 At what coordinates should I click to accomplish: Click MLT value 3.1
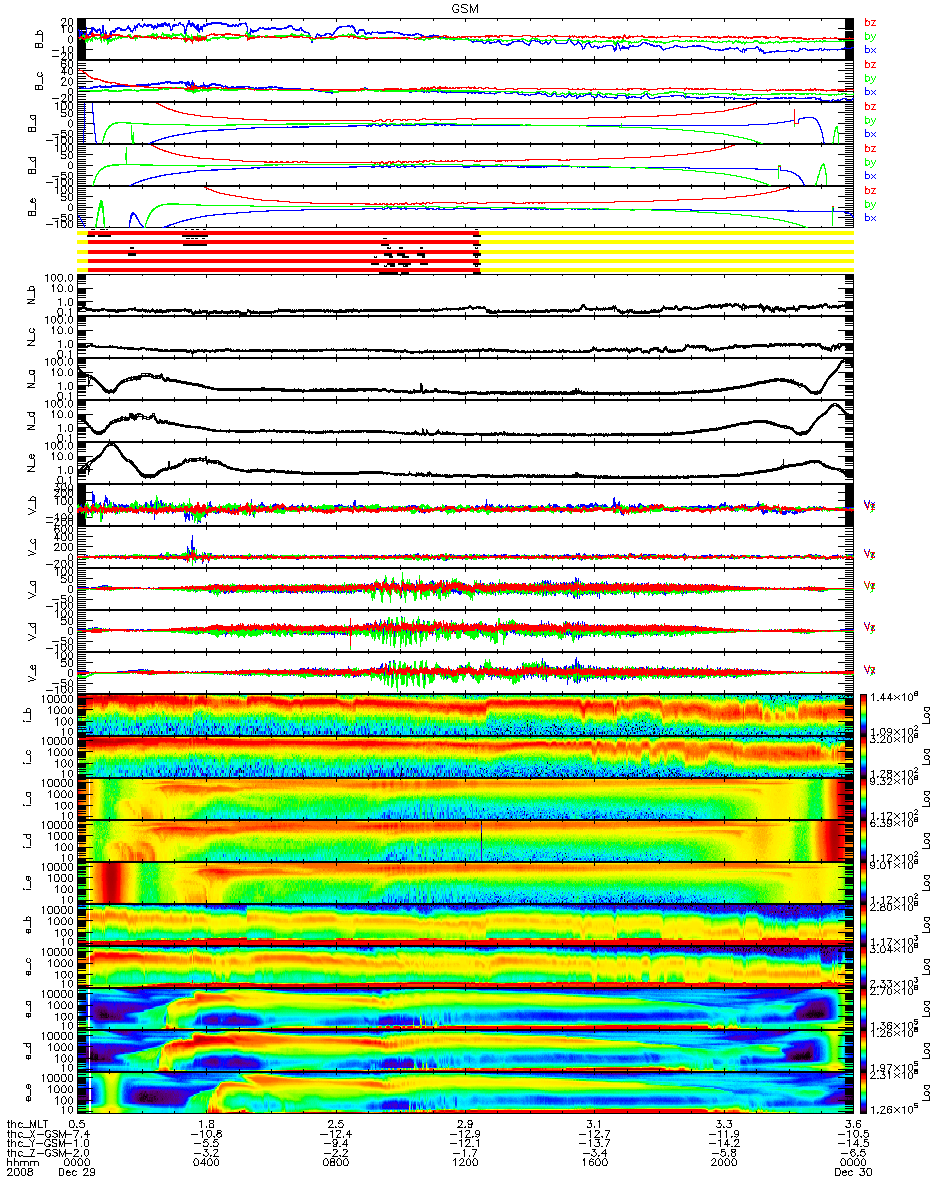[594, 1124]
